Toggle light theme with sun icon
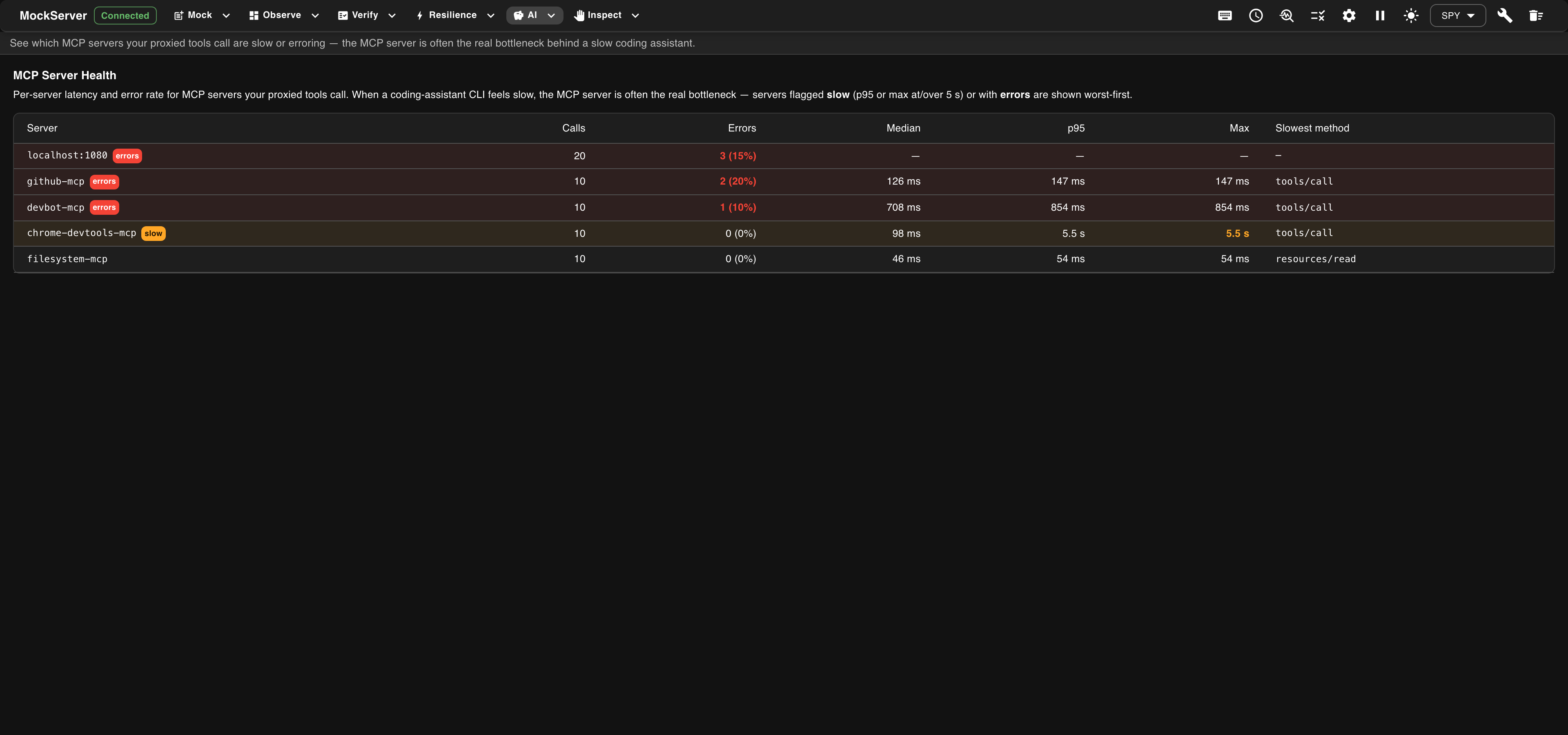The height and width of the screenshot is (735, 1568). pos(1411,16)
